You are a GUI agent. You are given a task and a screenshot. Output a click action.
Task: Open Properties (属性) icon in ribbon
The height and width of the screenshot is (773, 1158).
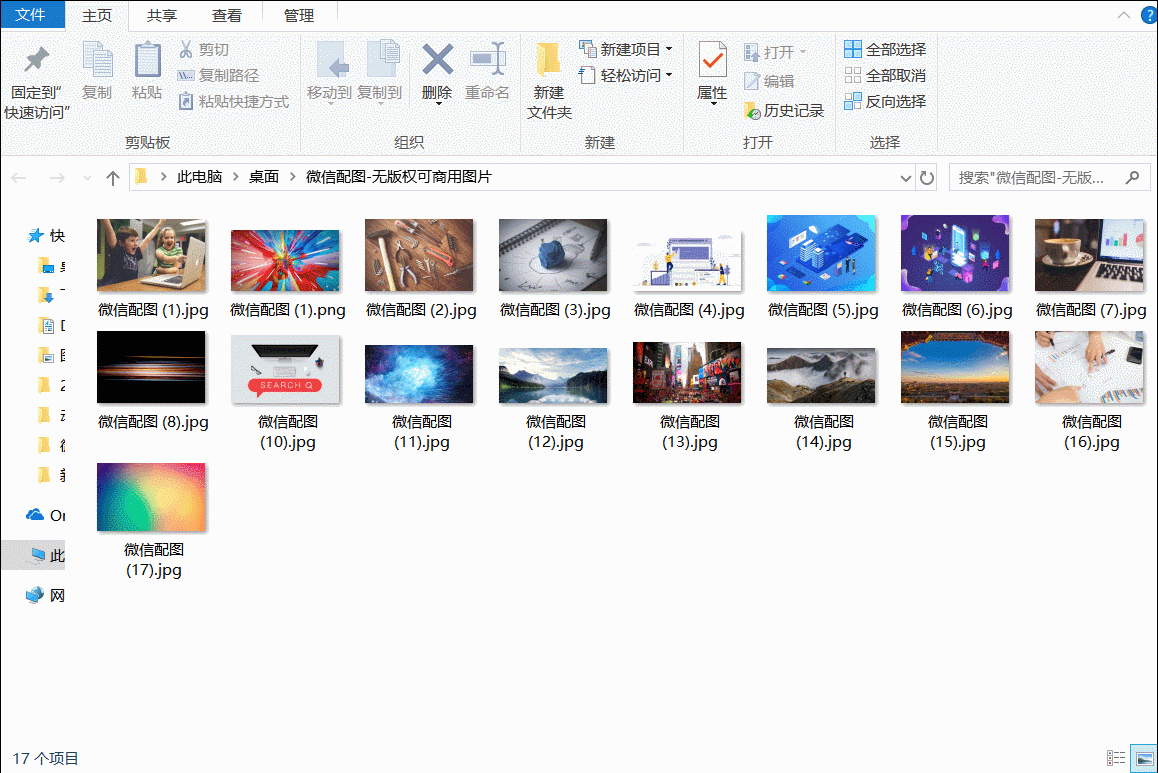coord(712,71)
